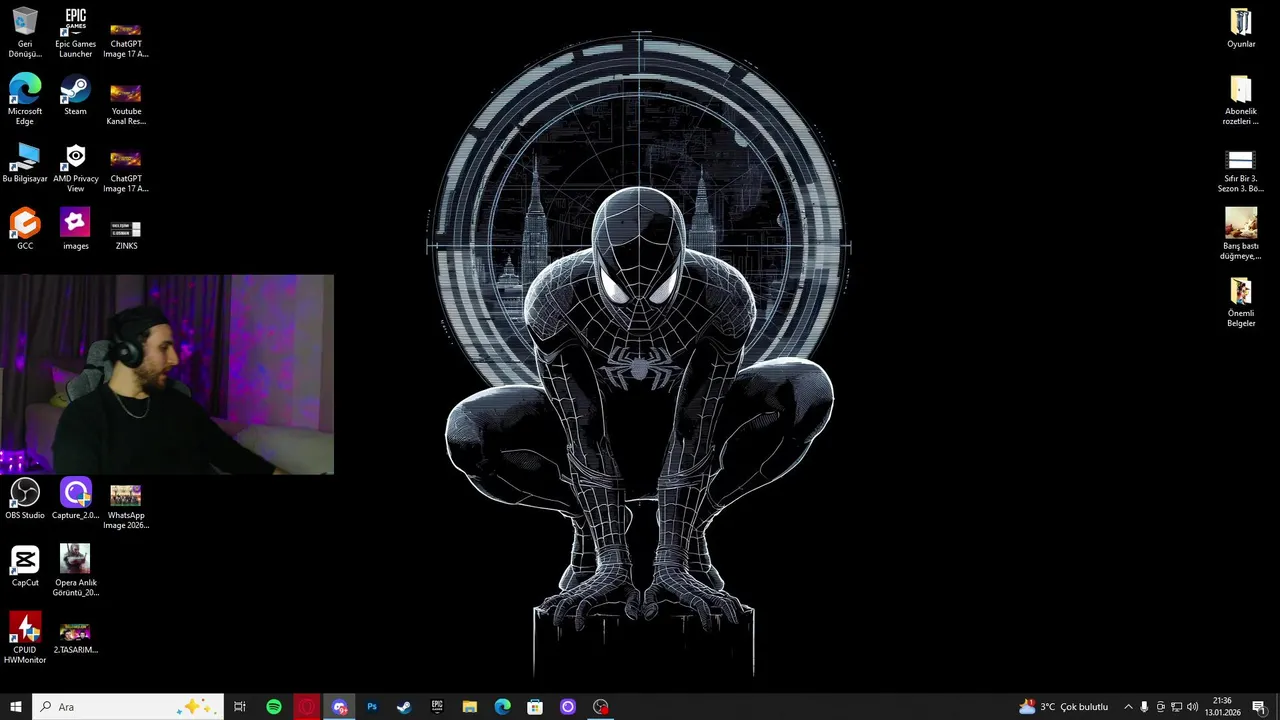1280x720 pixels.
Task: Open Steam from the taskbar
Action: [404, 707]
